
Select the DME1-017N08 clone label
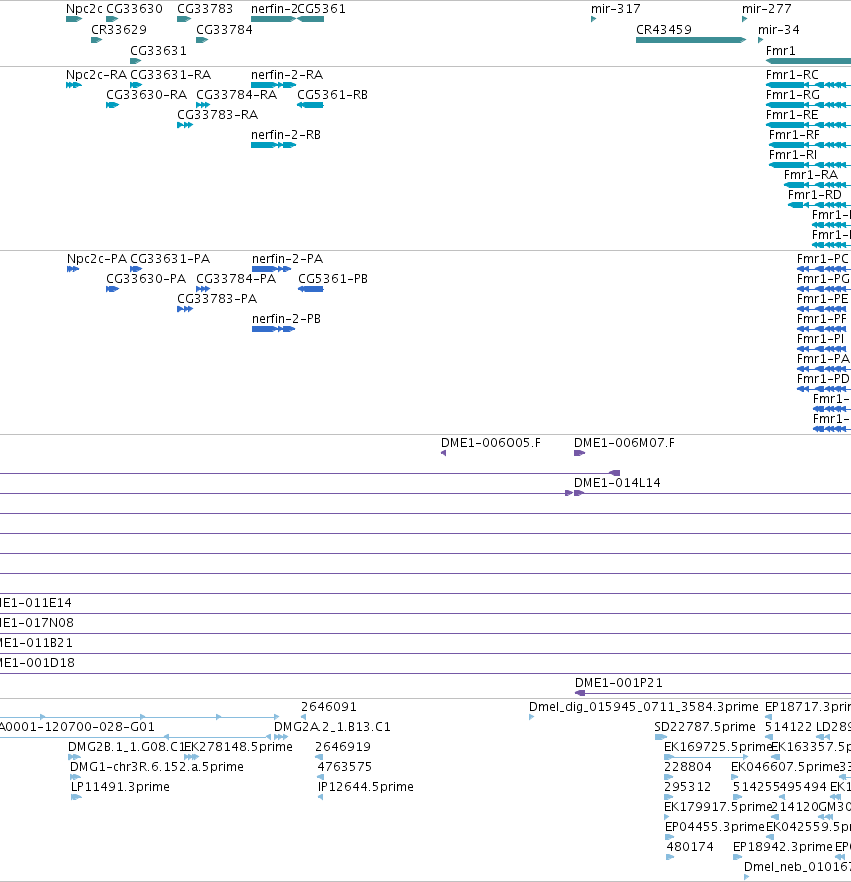pyautogui.click(x=37, y=623)
